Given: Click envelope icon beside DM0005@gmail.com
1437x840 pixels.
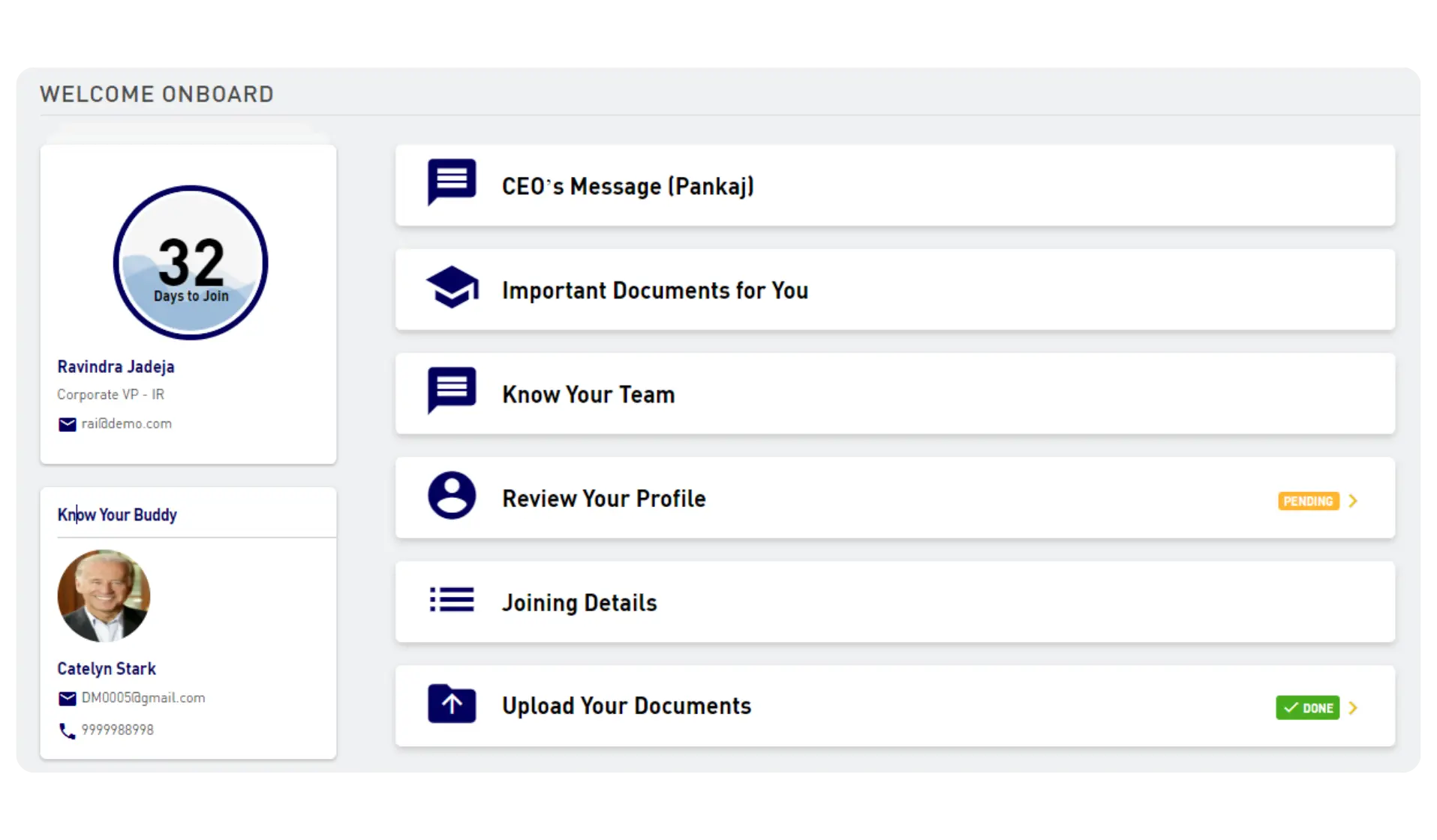Looking at the screenshot, I should [68, 699].
